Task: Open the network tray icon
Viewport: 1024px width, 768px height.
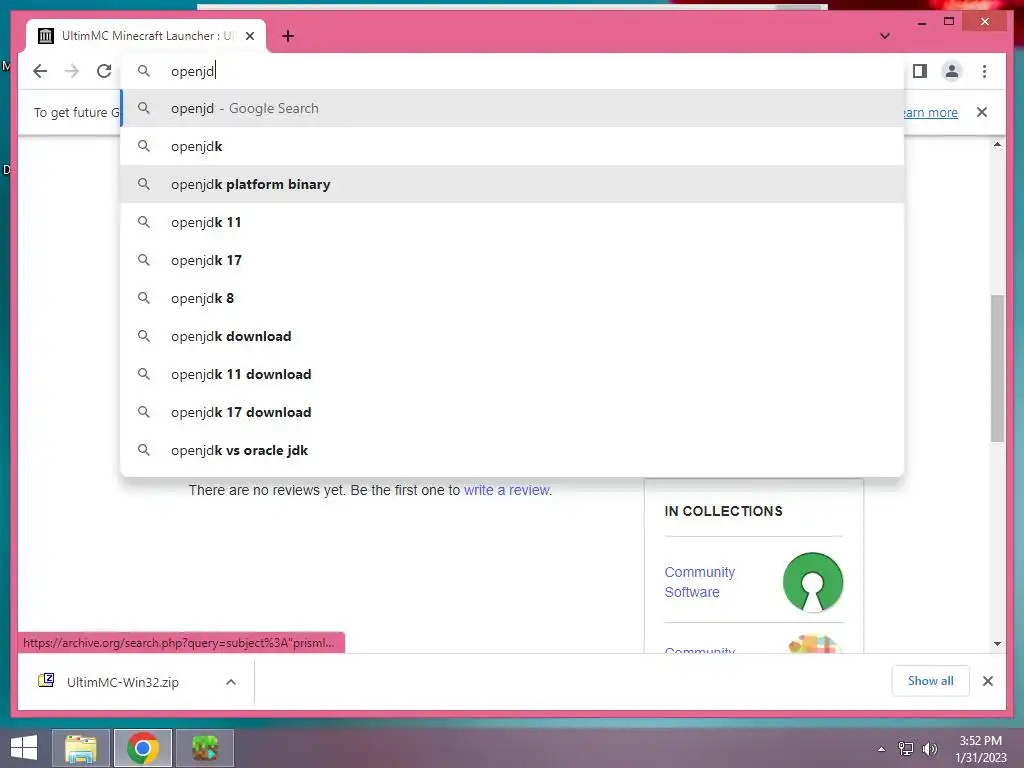Action: pos(906,749)
